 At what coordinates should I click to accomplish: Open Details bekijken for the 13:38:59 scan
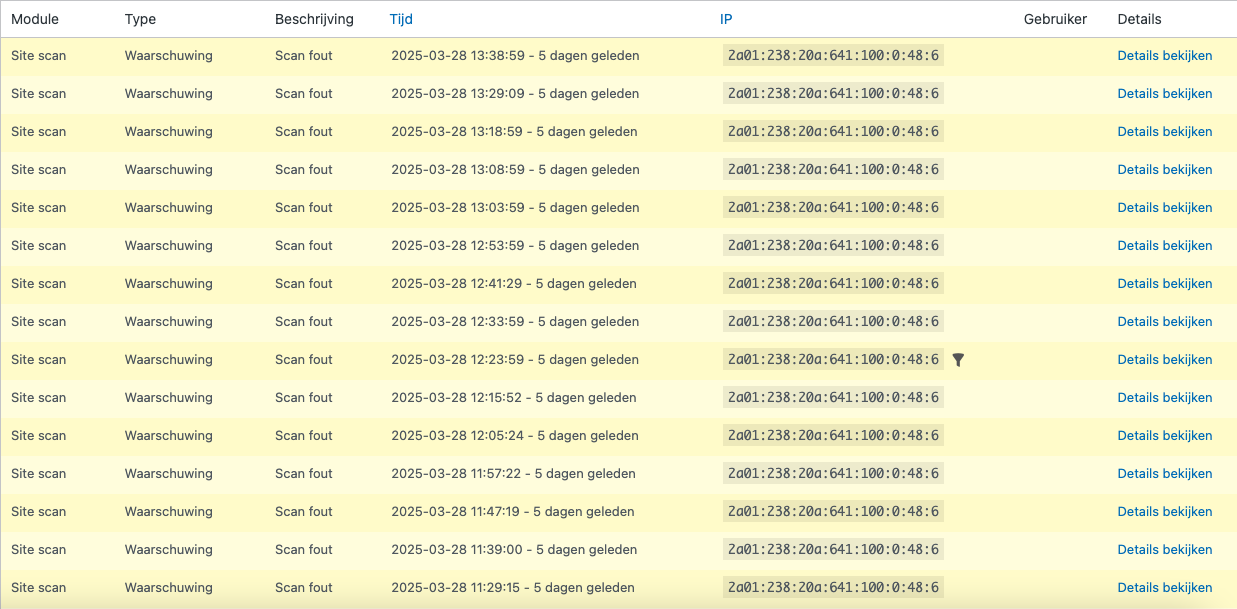click(x=1164, y=56)
